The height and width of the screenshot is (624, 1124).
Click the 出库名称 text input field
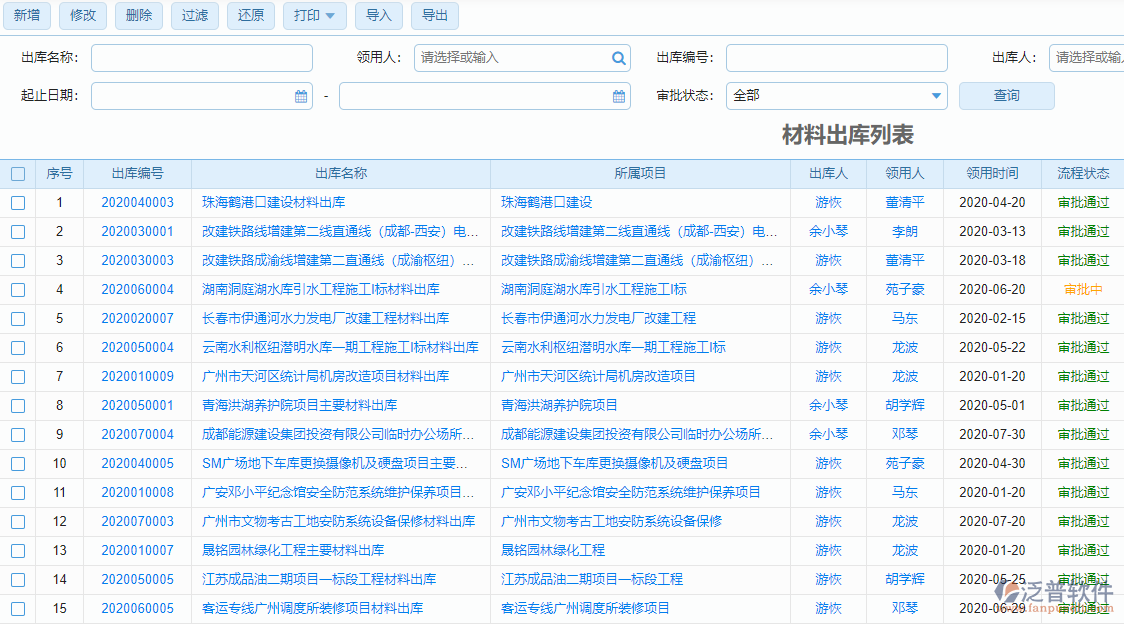[x=202, y=58]
